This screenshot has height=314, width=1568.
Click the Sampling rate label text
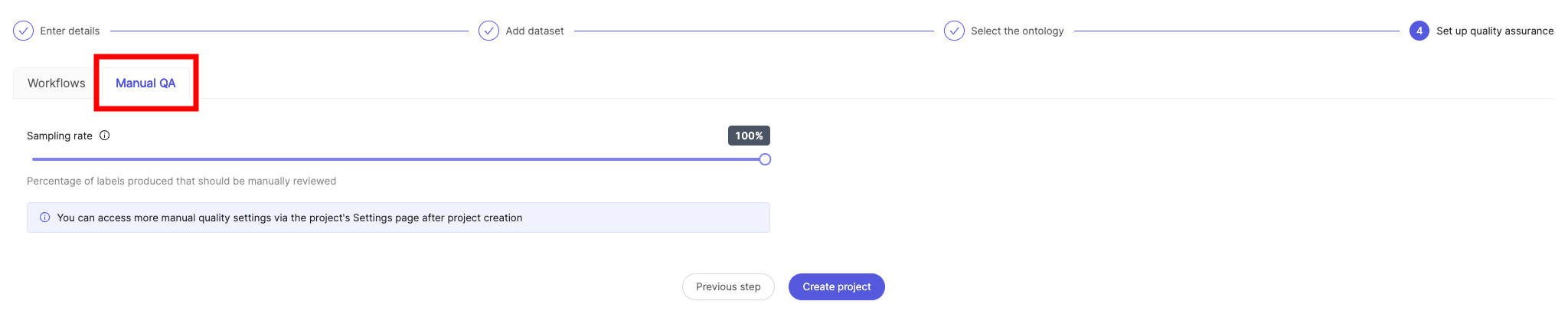(x=60, y=136)
